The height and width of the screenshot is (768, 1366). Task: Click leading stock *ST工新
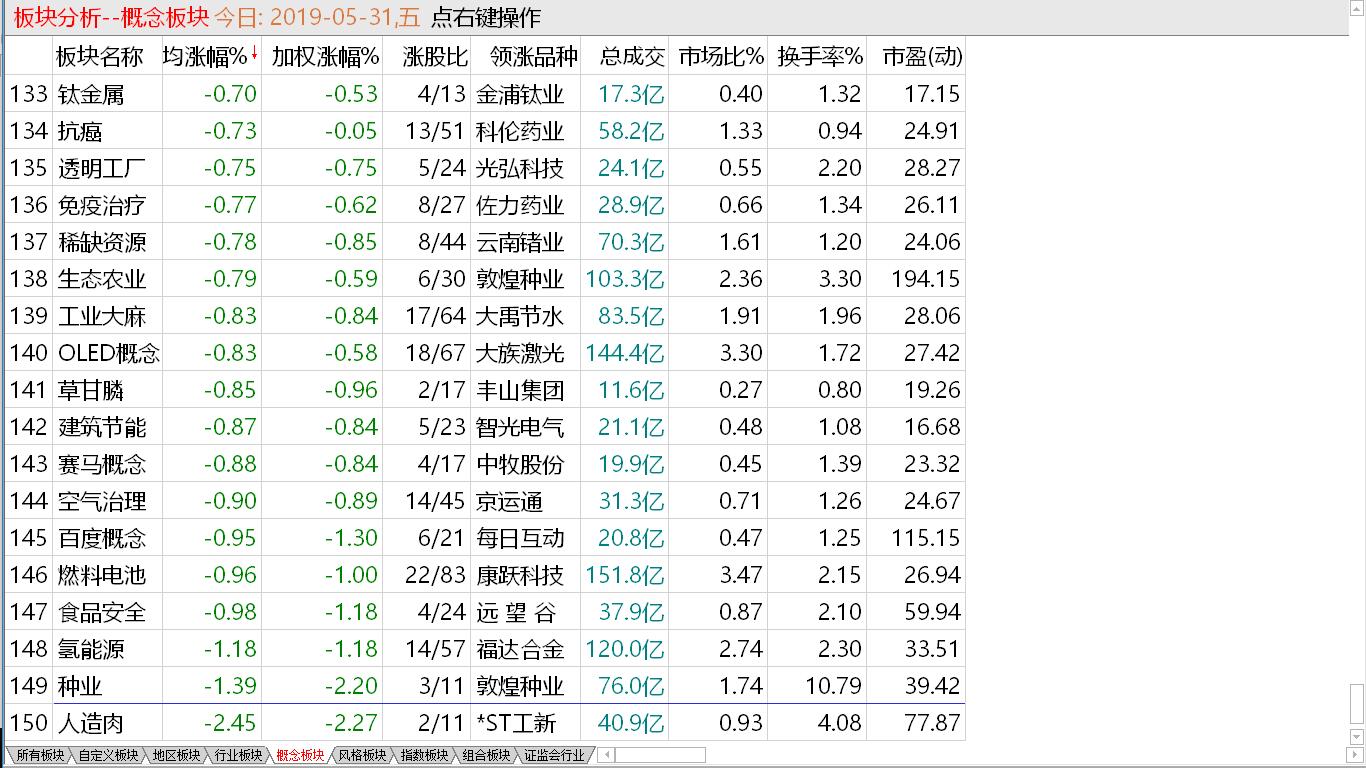pyautogui.click(x=516, y=723)
